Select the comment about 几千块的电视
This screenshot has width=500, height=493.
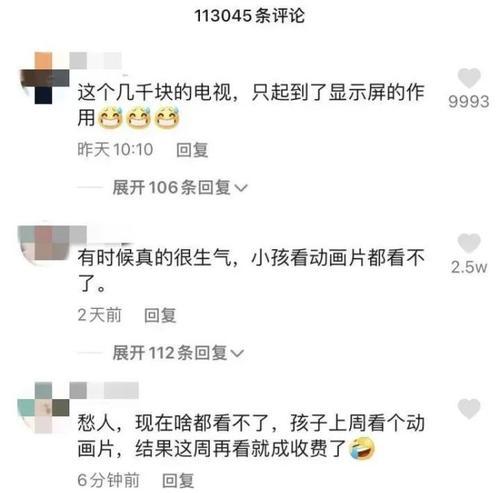[x=251, y=105]
